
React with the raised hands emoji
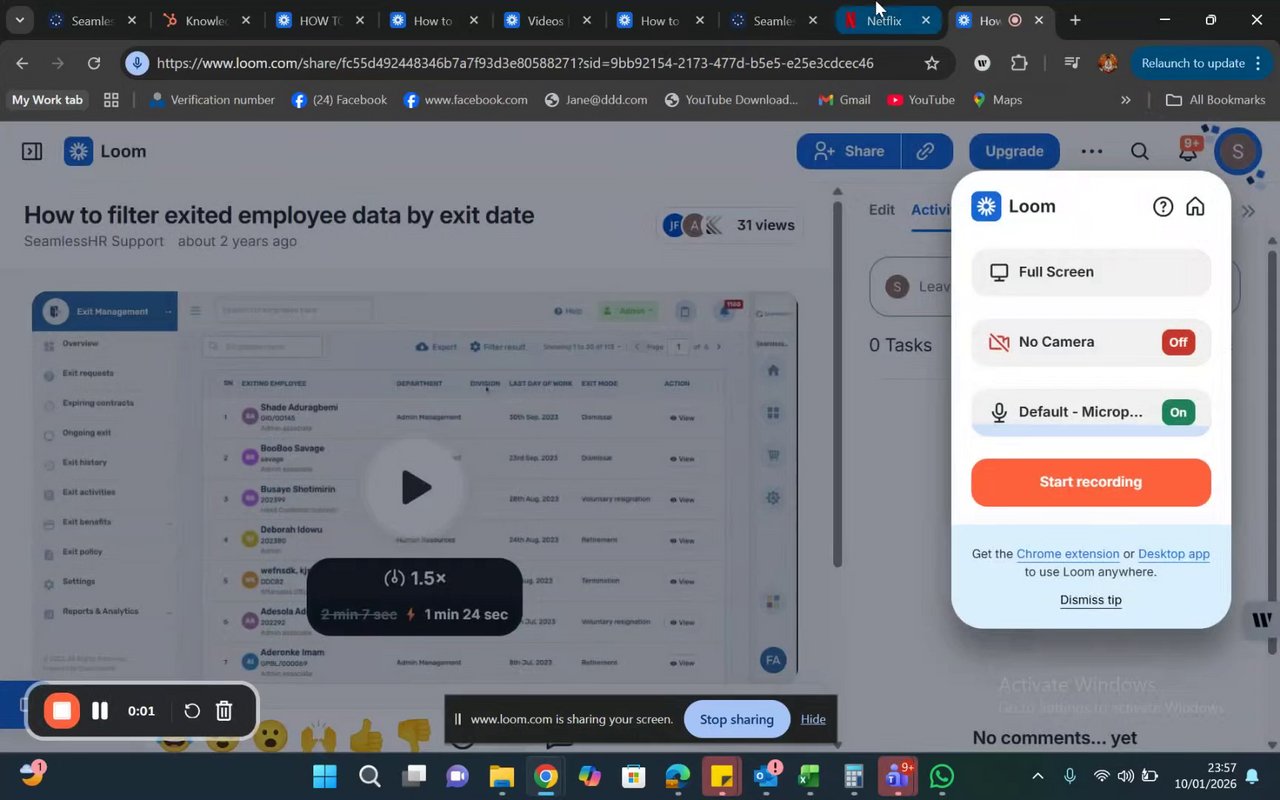coord(318,738)
